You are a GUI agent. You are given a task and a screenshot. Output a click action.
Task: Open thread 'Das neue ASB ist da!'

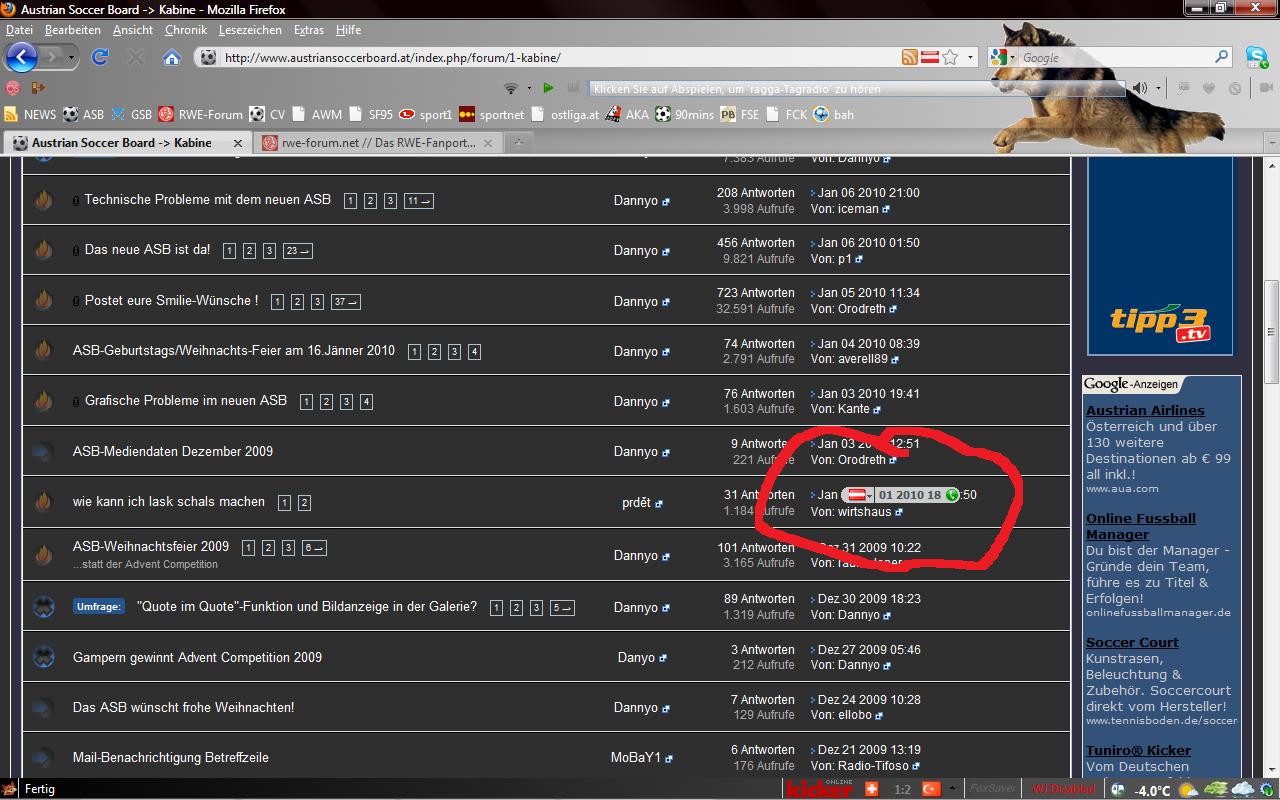[x=147, y=249]
